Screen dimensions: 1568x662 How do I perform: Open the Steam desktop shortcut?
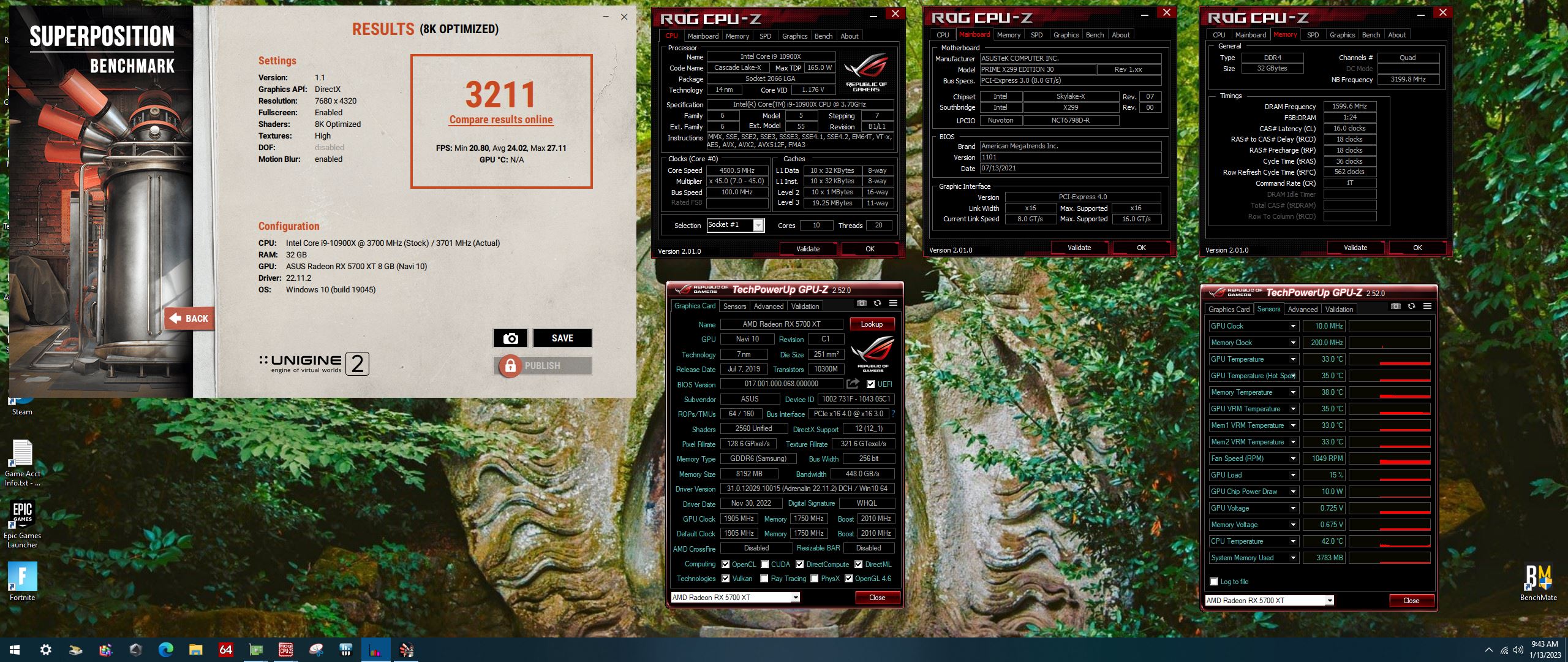(x=22, y=407)
